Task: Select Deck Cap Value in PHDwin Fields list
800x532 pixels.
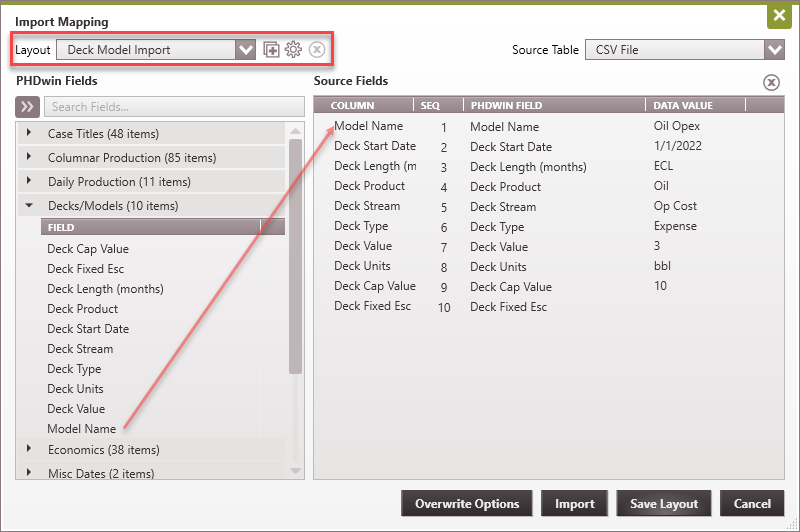Action: point(88,249)
